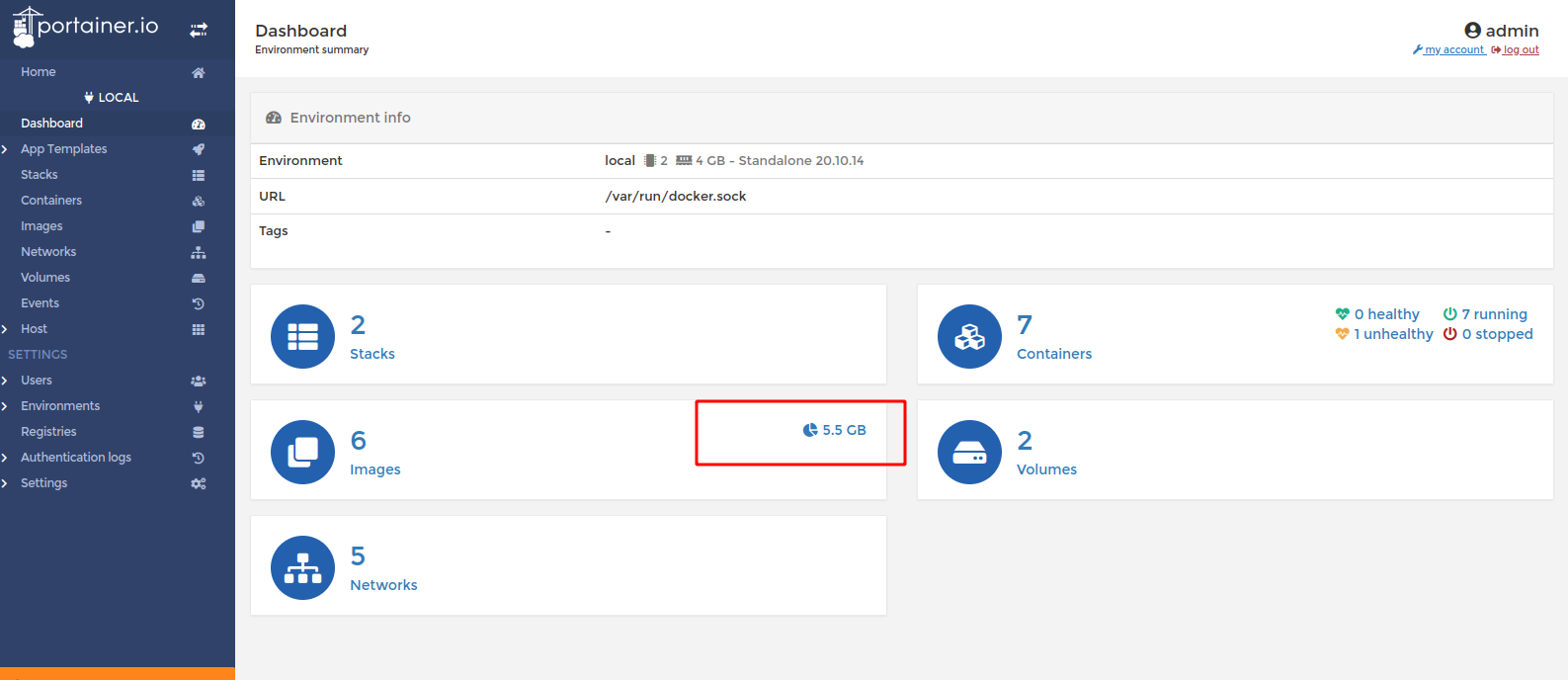This screenshot has height=680, width=1568.
Task: Expand the Host sidebar chevron
Action: (5, 329)
